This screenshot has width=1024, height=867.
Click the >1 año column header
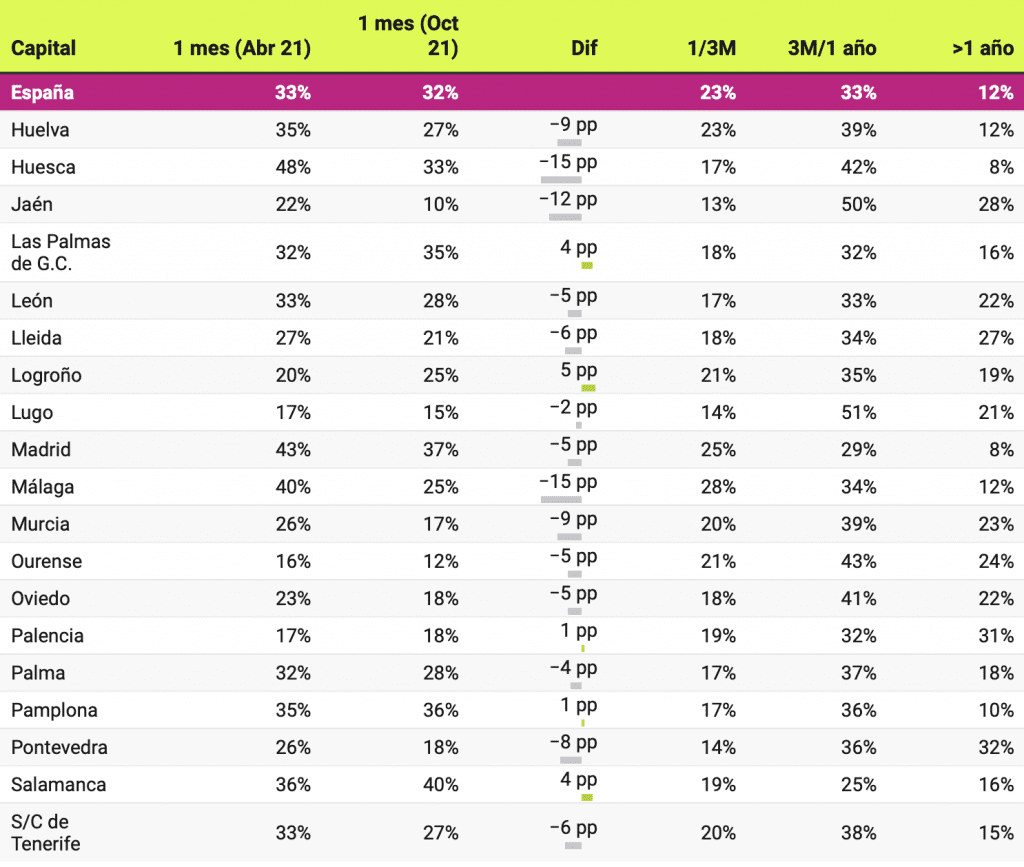(984, 48)
